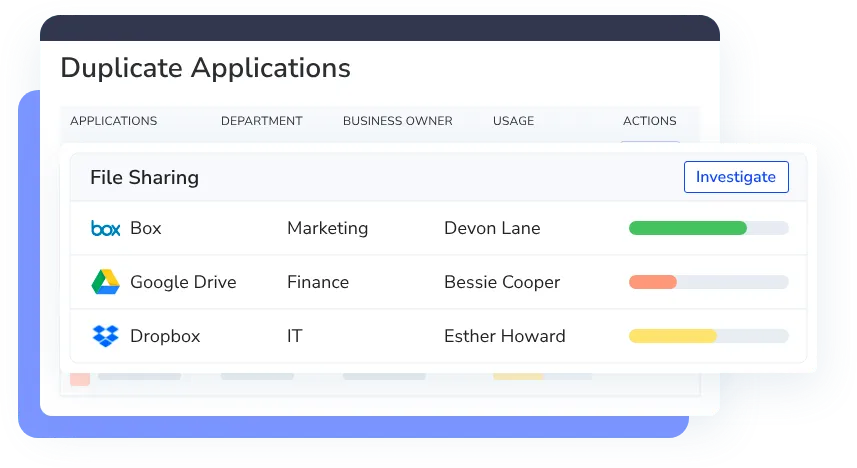Image resolution: width=857 pixels, height=468 pixels.
Task: Click the Finance department cell
Action: (318, 282)
